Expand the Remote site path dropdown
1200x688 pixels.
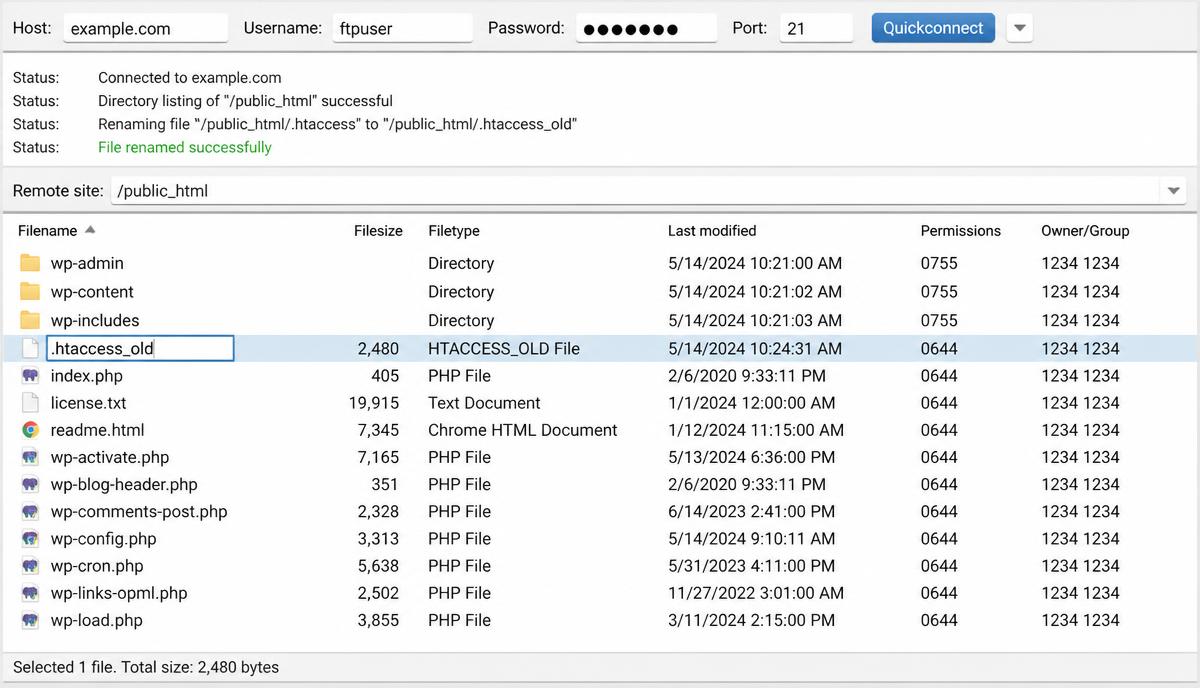pos(1173,190)
